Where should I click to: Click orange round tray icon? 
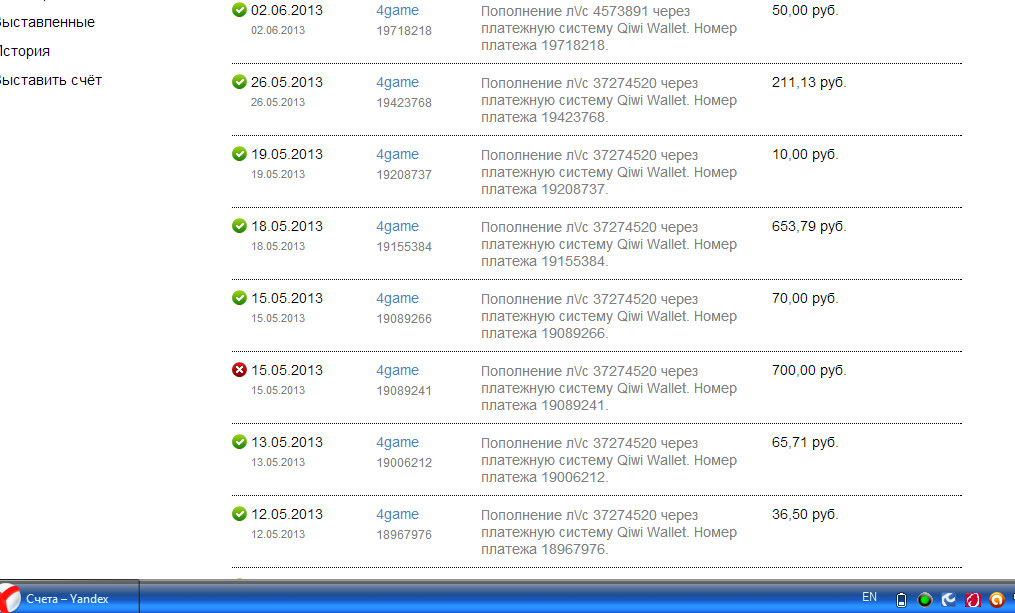pos(996,599)
